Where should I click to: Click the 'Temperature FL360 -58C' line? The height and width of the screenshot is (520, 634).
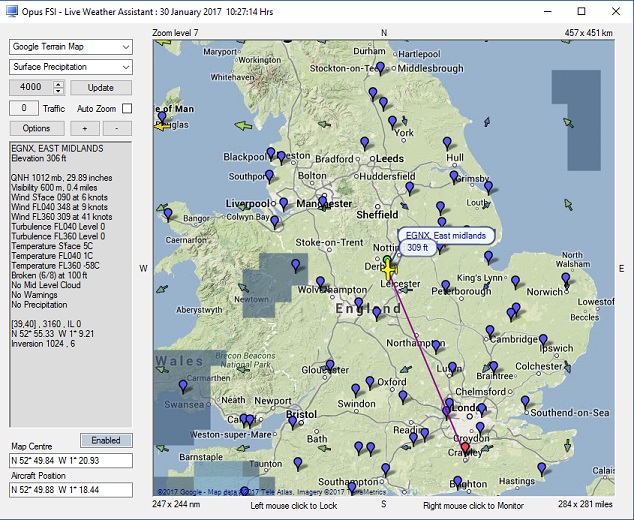pos(55,266)
